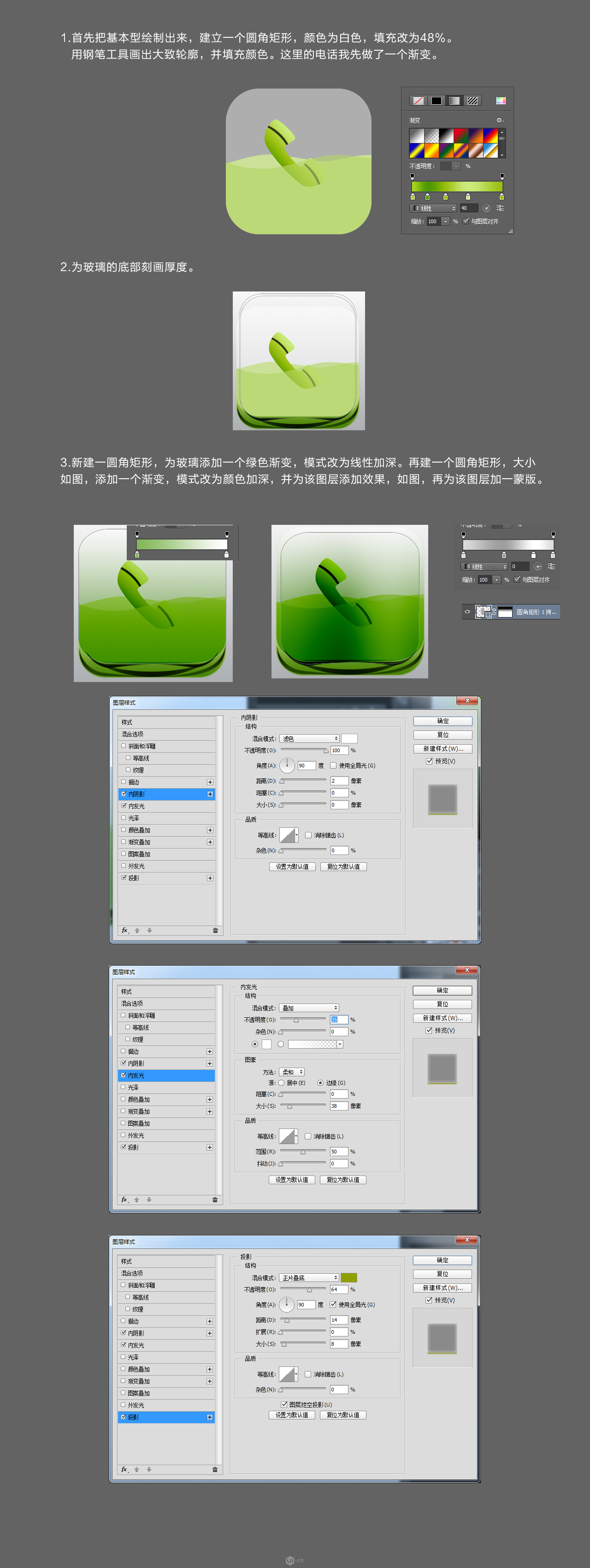Hide the 圆角矩形 1 拷贝 layer with the eye icon

coord(467,612)
